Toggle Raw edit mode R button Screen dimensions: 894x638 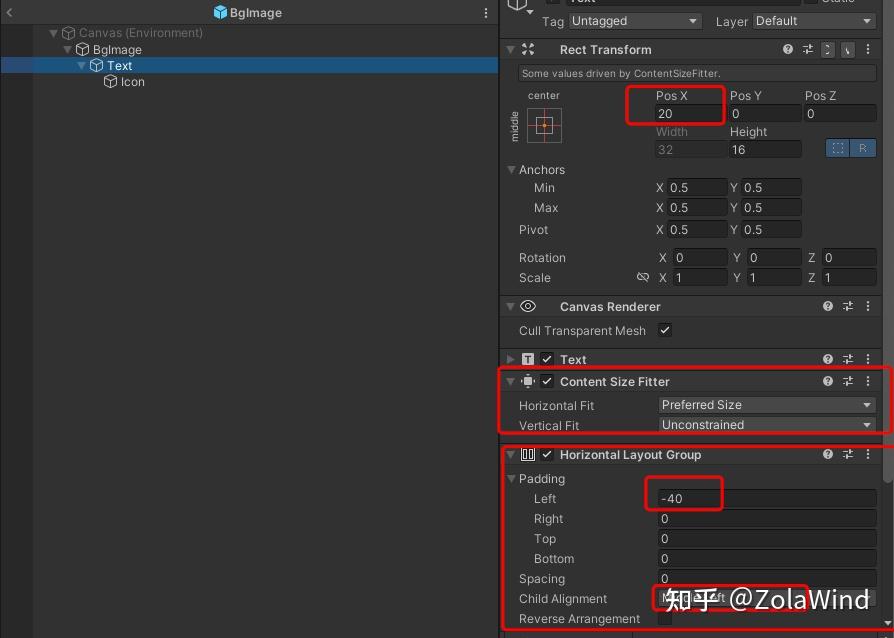click(863, 149)
